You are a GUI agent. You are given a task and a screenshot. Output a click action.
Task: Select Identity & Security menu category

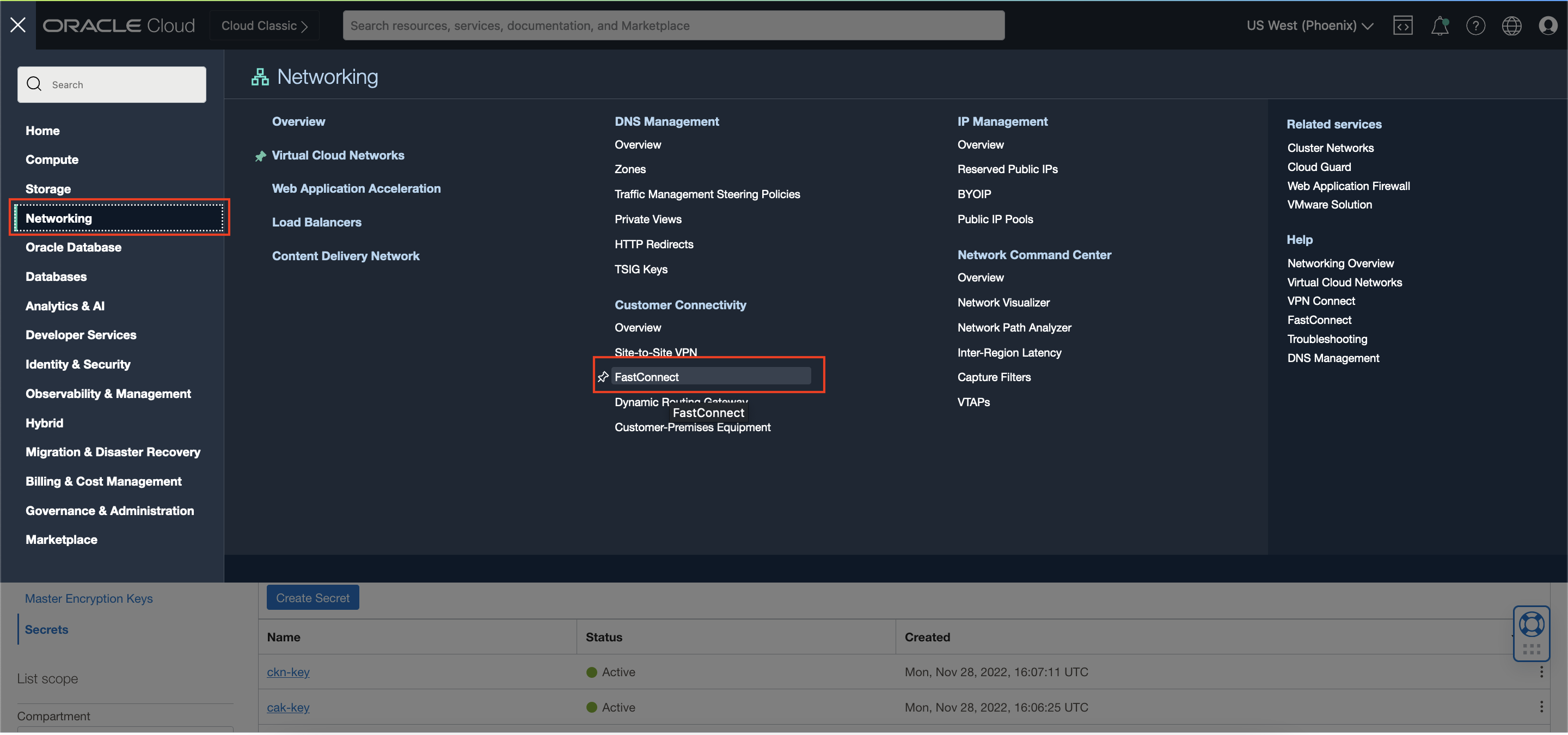(78, 364)
